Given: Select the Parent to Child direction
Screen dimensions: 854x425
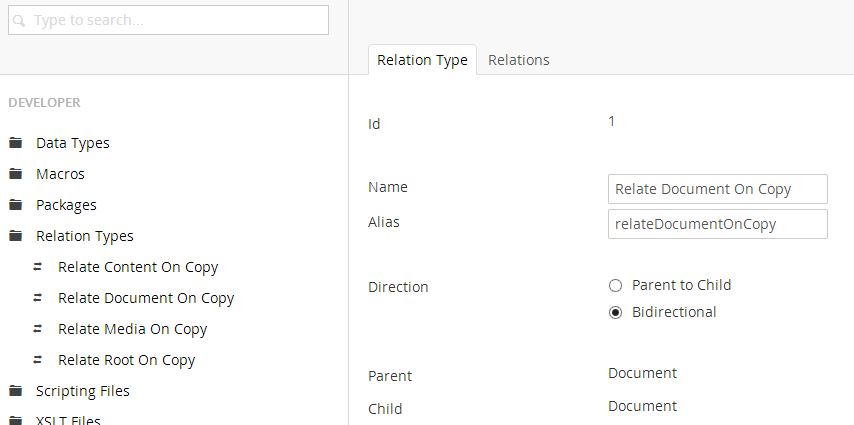Looking at the screenshot, I should (x=615, y=285).
